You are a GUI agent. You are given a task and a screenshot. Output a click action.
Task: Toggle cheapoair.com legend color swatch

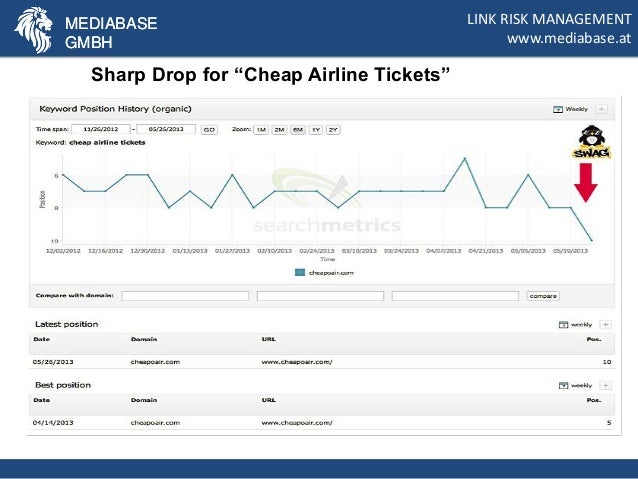(300, 273)
